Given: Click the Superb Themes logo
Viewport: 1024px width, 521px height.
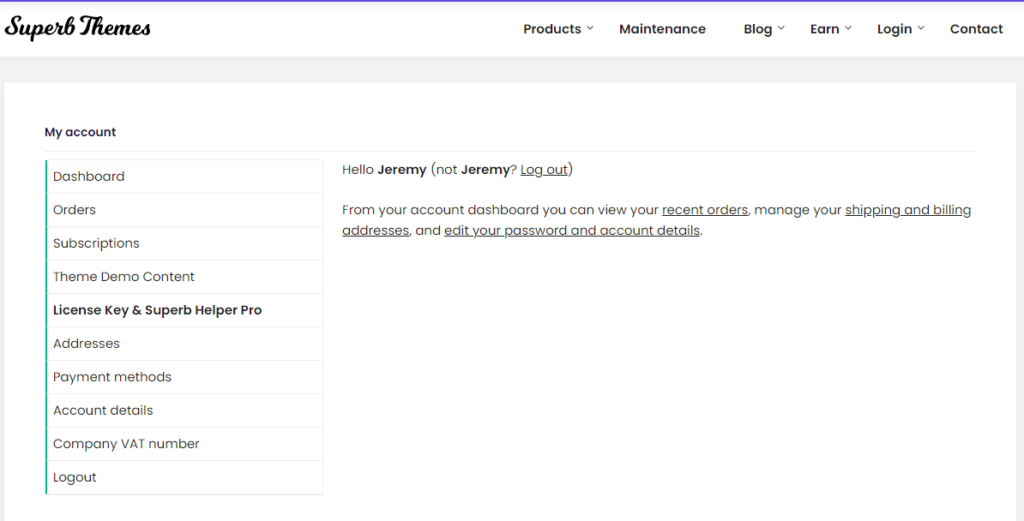Looking at the screenshot, I should click(78, 27).
